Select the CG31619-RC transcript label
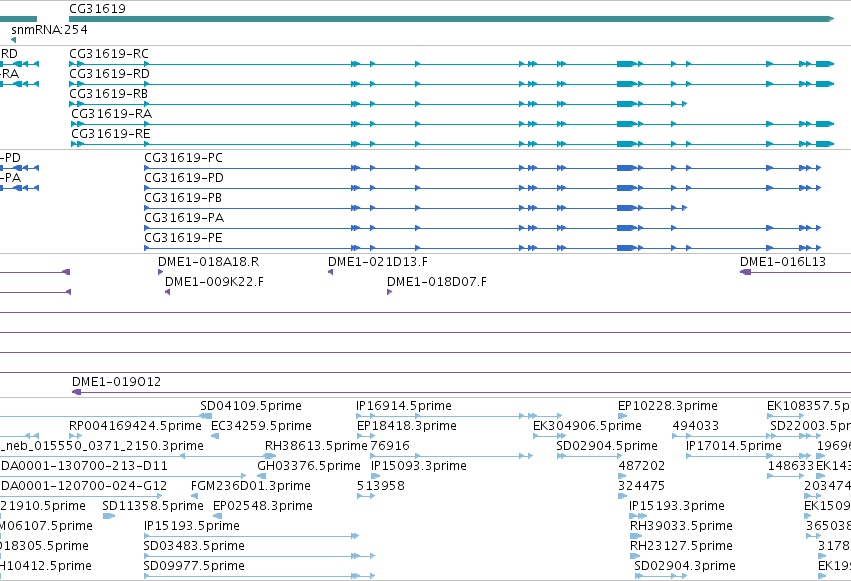The width and height of the screenshot is (851, 581). pos(109,54)
